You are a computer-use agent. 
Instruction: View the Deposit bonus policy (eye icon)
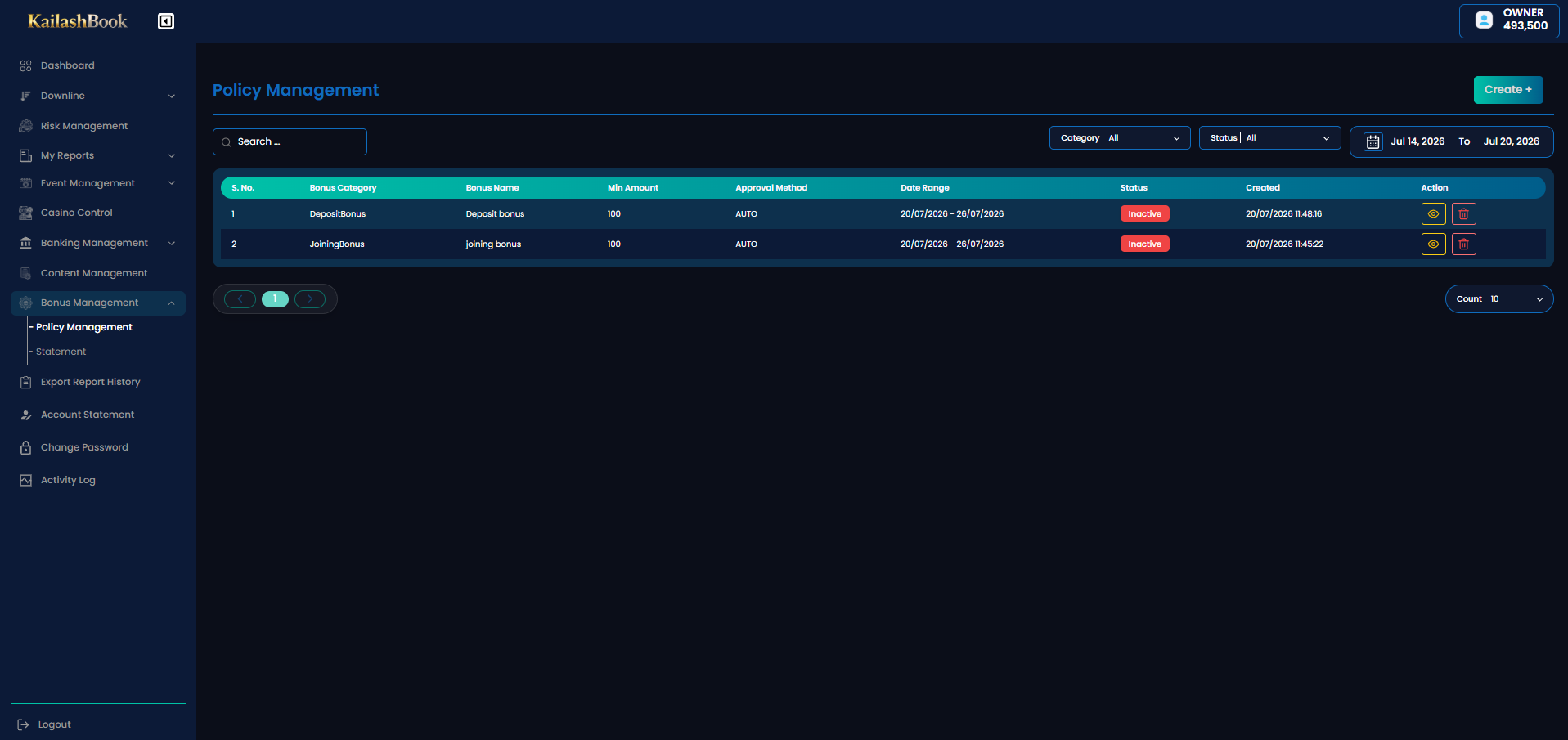(1433, 214)
